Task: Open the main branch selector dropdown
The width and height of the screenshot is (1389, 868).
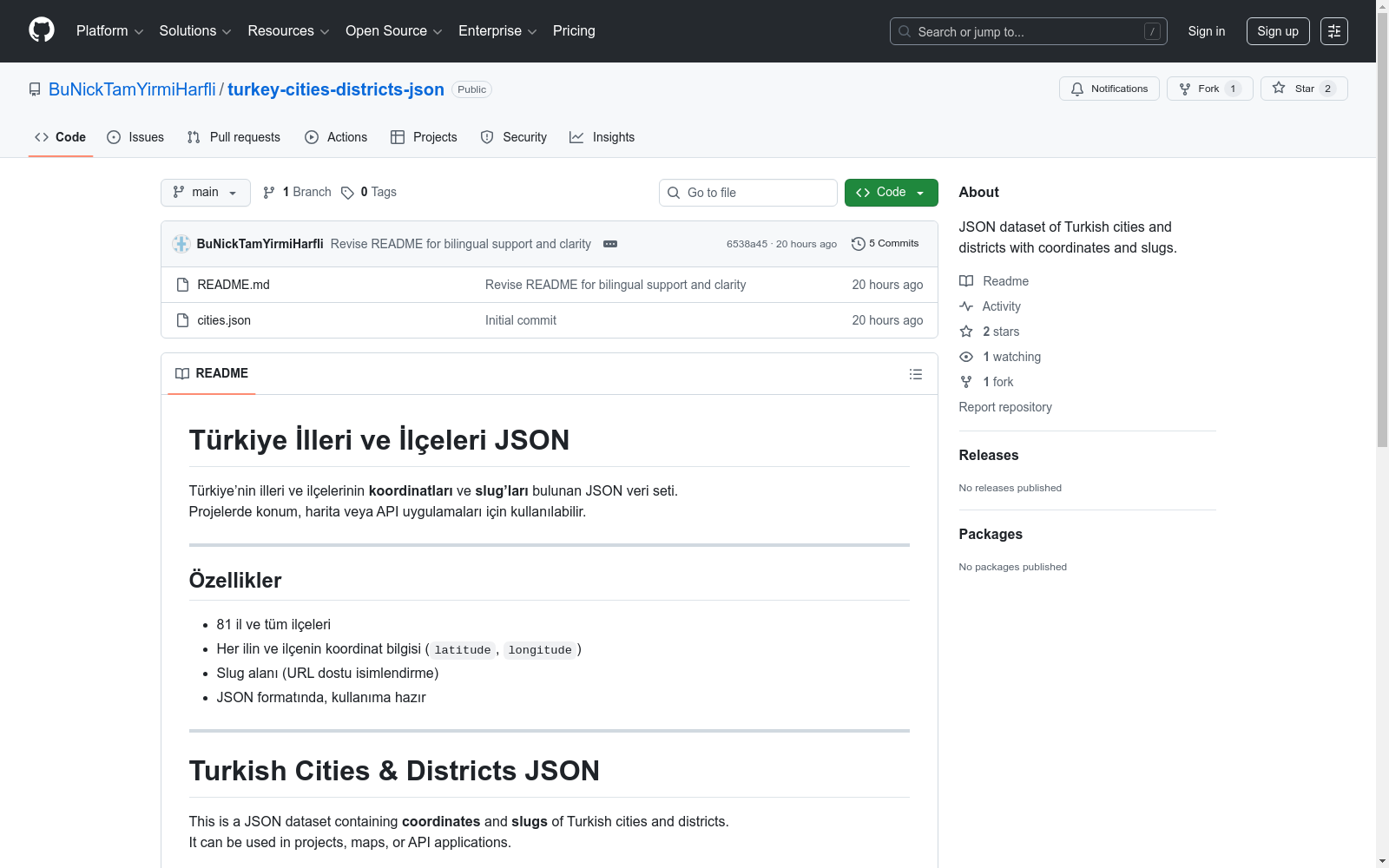Action: click(206, 193)
